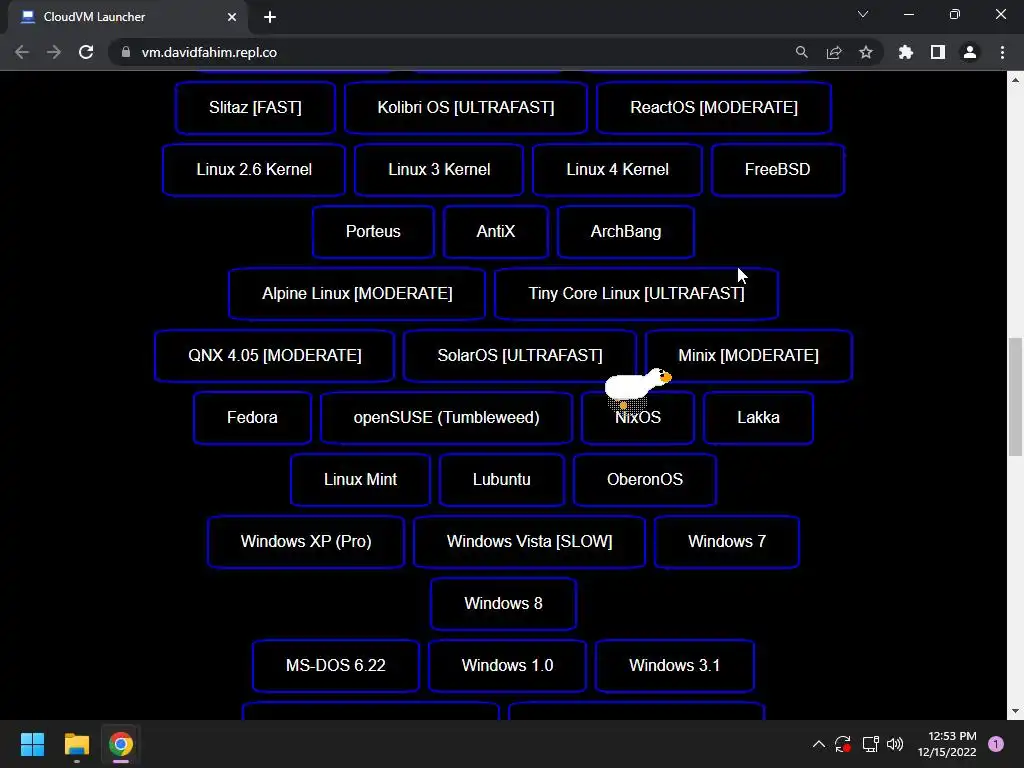Screen dimensions: 1024x768
Task: Launch OberonOS
Action: coord(645,480)
